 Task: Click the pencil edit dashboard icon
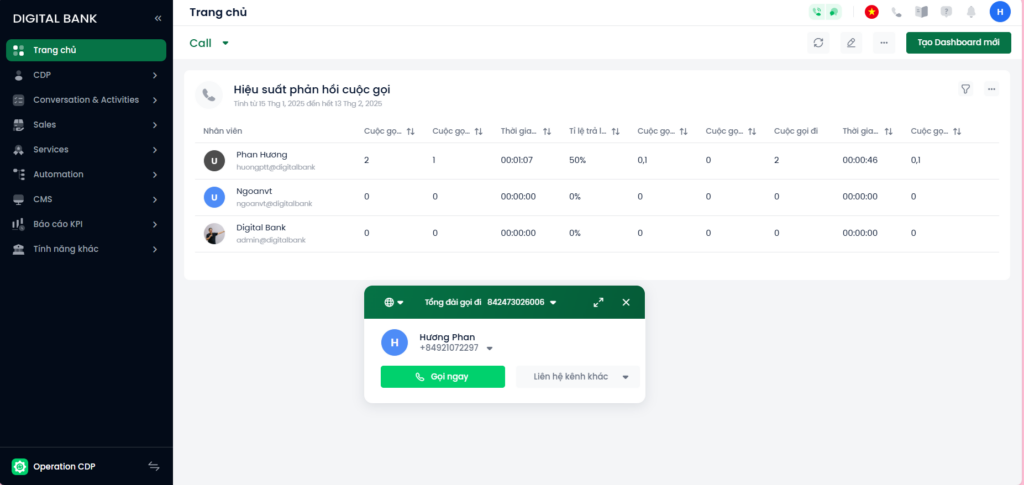851,43
